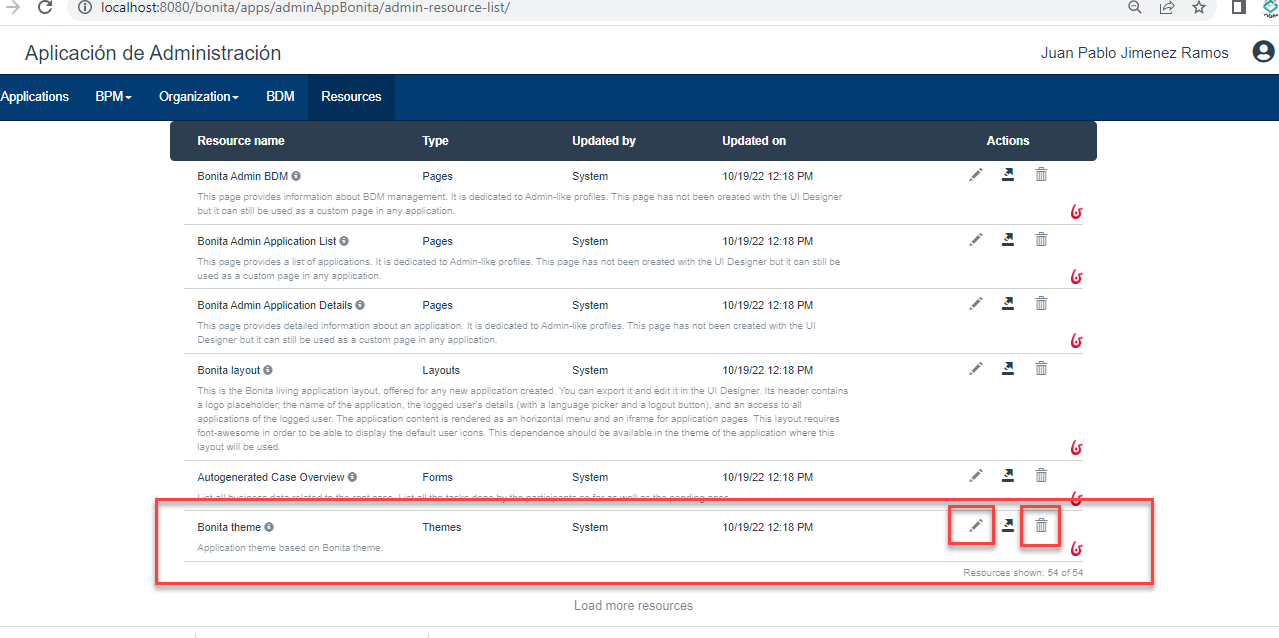
Task: Export Bonita Admin Application Details resource
Action: [1008, 304]
